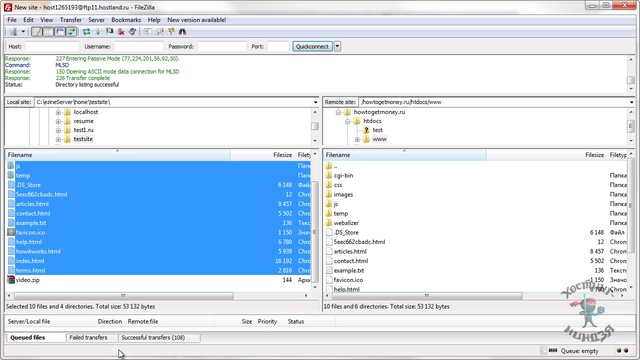
Task: Open the parent '..' folder in remote list
Action: coord(335,166)
